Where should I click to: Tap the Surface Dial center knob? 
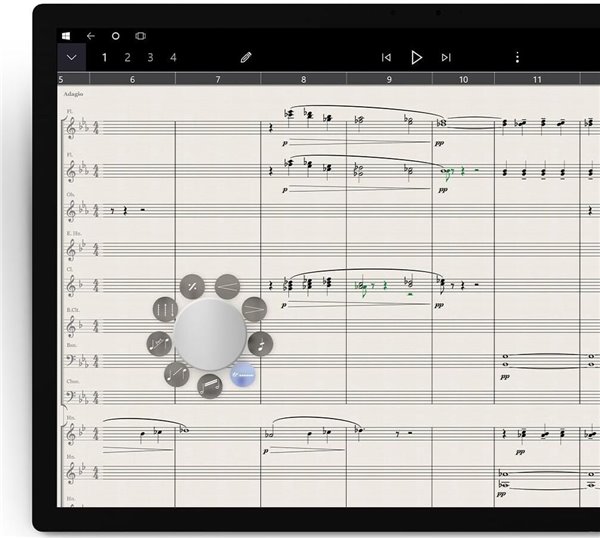(x=210, y=335)
